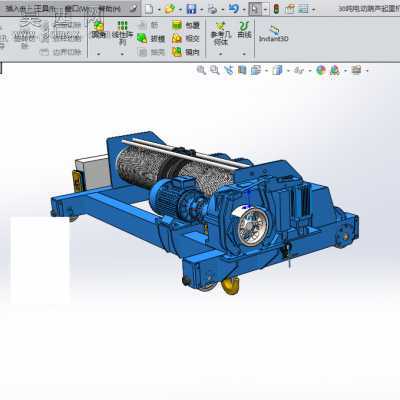Open a file with folder icon
The width and height of the screenshot is (400, 400).
pos(170,9)
